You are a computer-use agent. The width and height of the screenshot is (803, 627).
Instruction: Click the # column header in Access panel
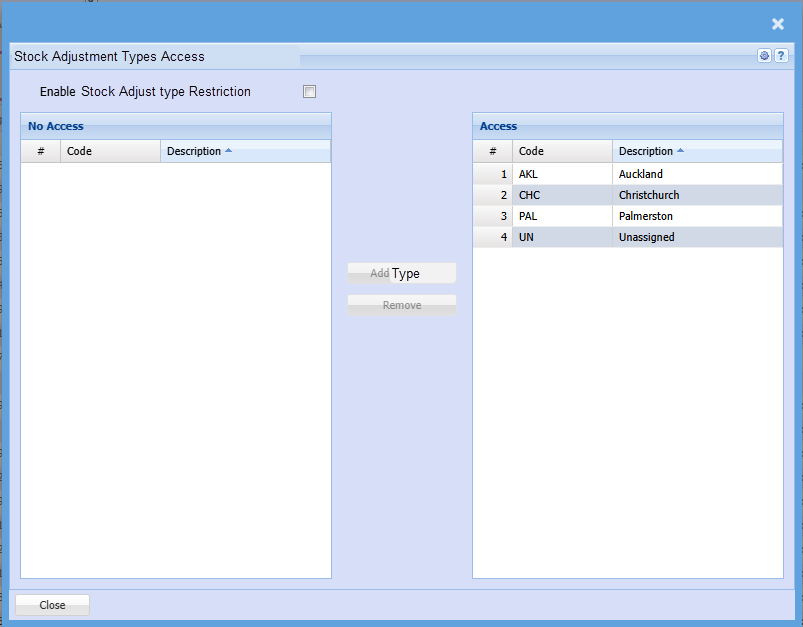coord(492,151)
